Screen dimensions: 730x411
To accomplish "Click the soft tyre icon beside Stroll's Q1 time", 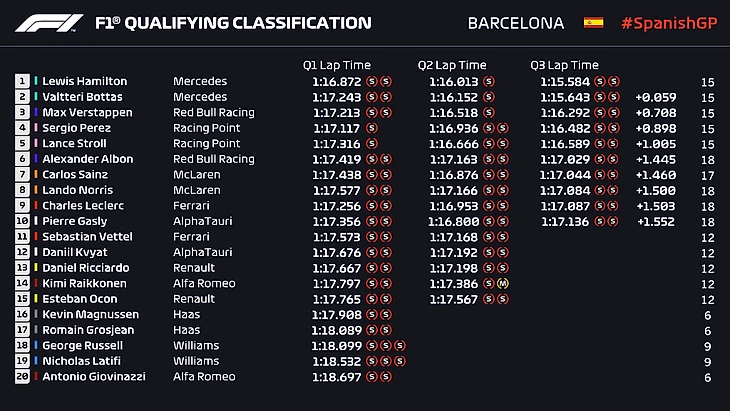I will click(372, 144).
